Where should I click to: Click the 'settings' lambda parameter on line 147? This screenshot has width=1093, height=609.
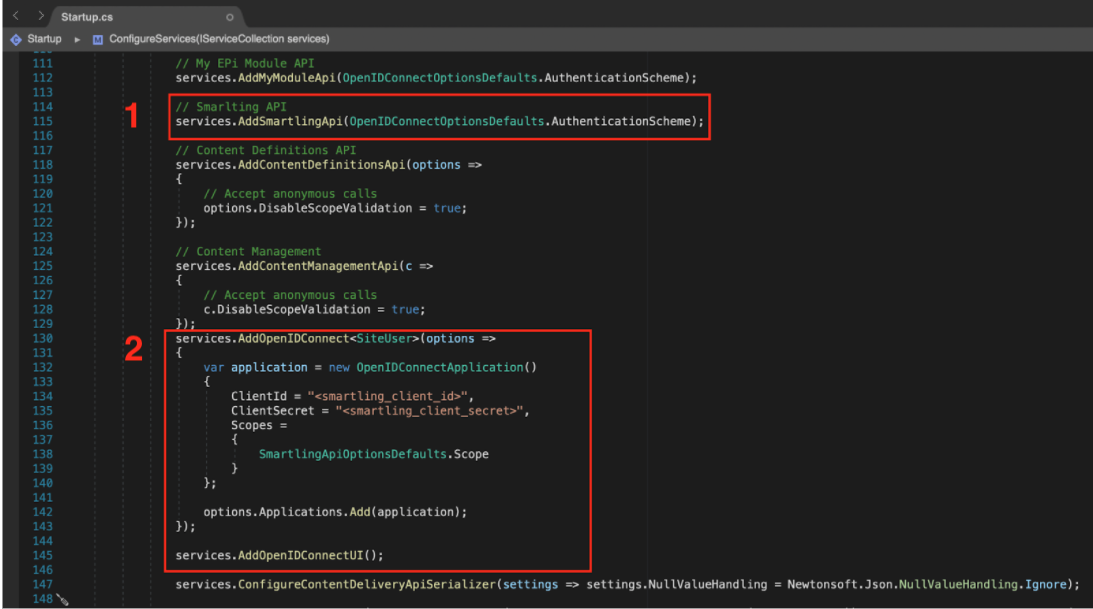pos(530,585)
